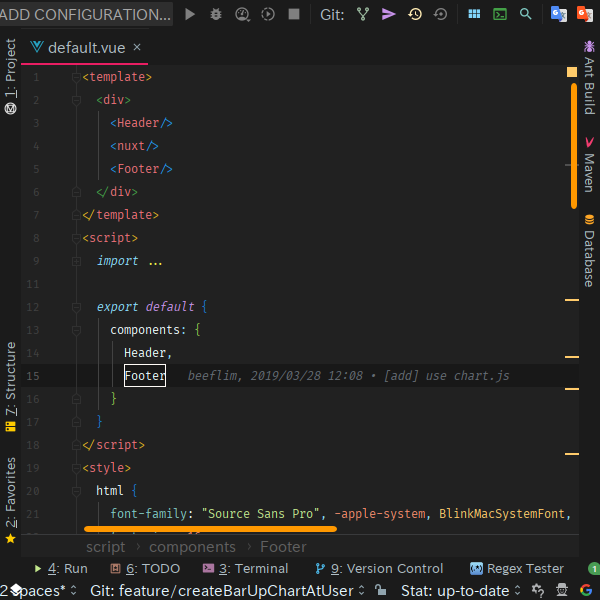Collapse the script block on line 8

click(76, 238)
